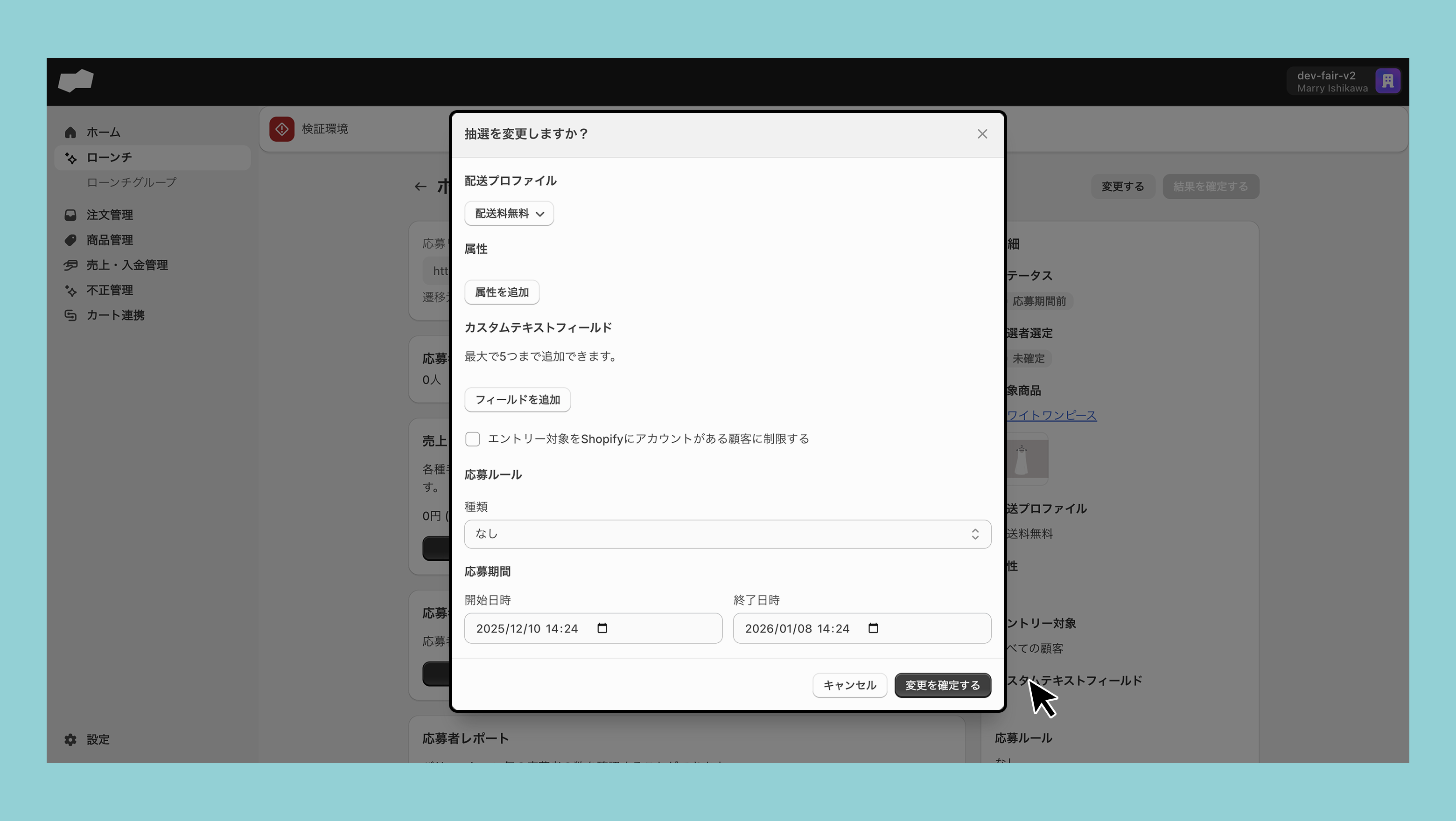Close the lottery change dialog with X

tap(982, 134)
